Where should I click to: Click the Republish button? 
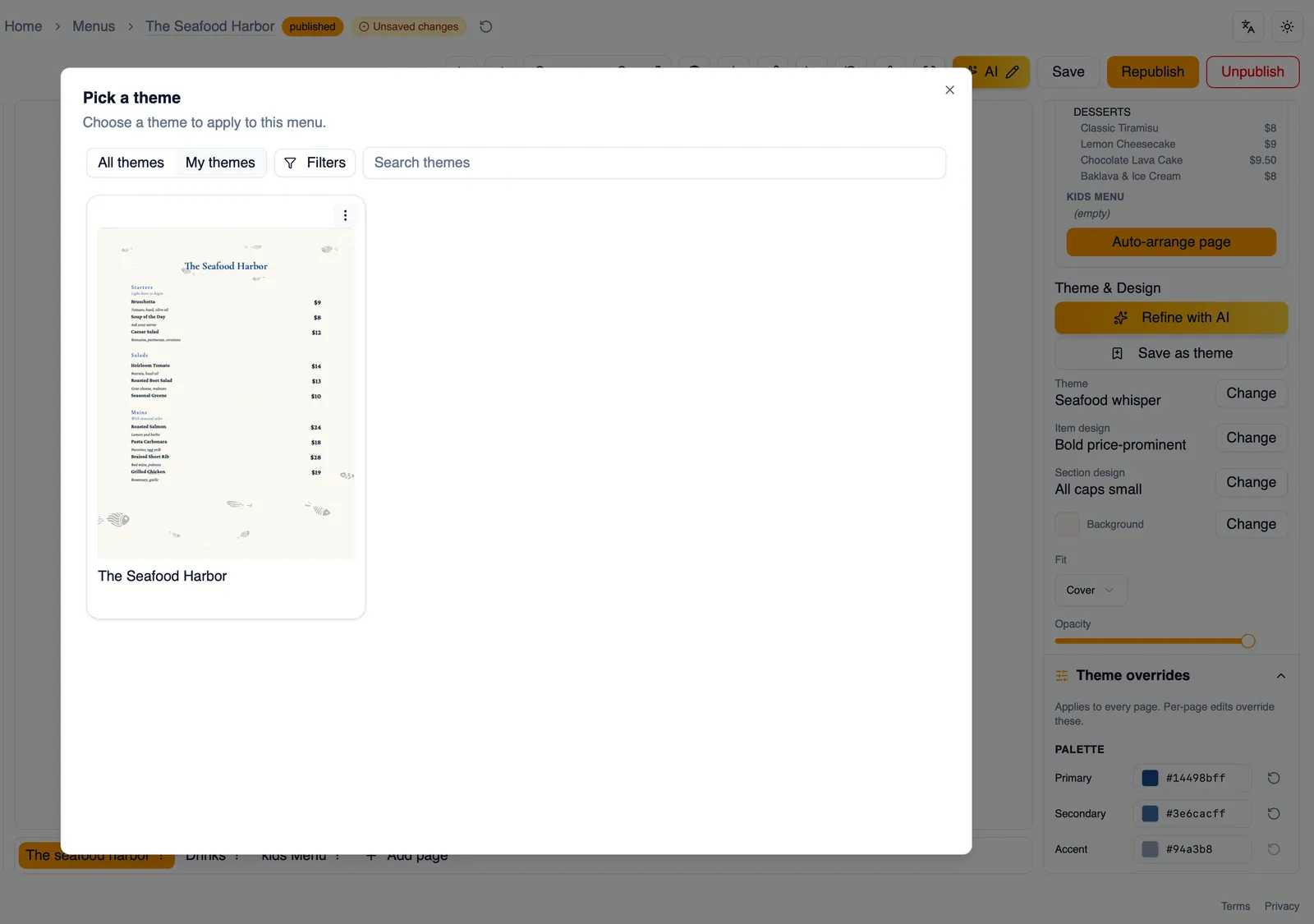1152,71
